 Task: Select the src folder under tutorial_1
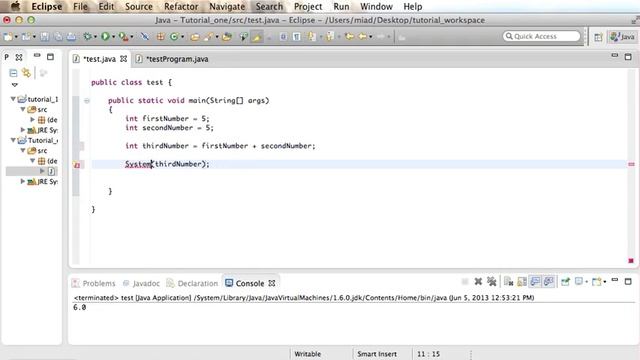point(37,109)
